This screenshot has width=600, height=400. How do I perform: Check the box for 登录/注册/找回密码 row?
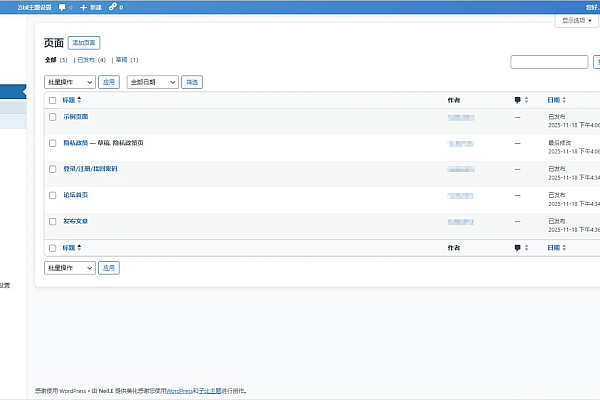(52, 169)
